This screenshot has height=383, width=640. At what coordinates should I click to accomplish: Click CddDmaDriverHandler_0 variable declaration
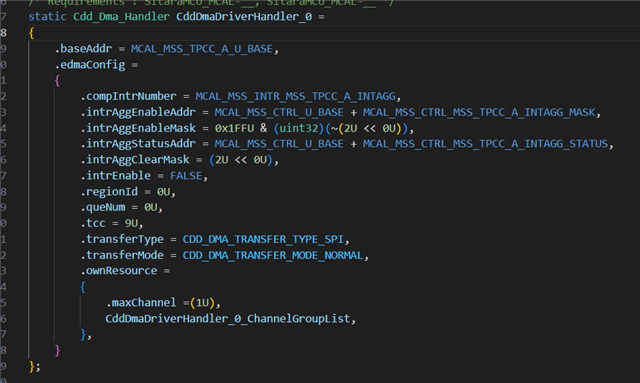244,17
